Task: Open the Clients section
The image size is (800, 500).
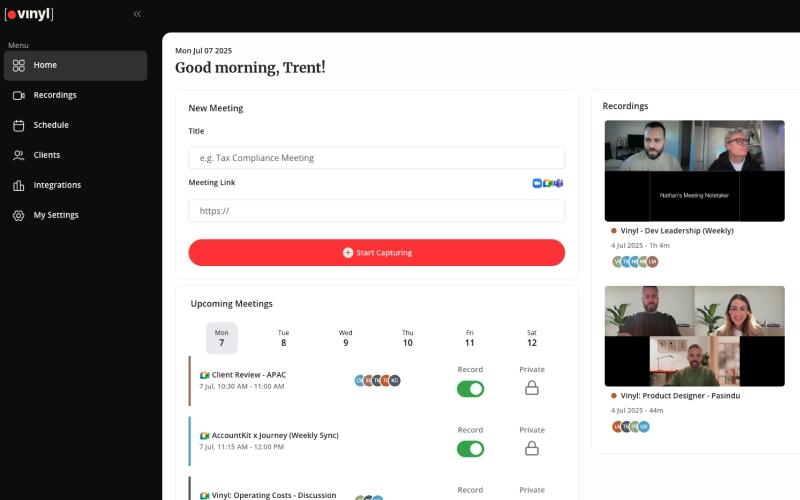Action: coord(76,155)
